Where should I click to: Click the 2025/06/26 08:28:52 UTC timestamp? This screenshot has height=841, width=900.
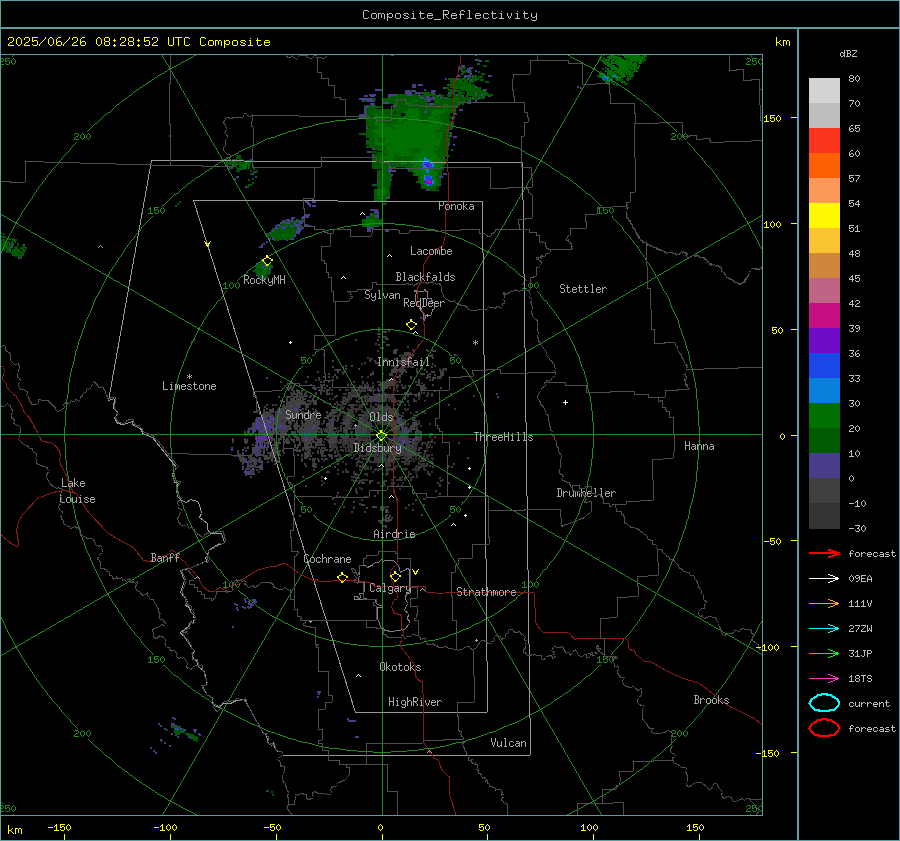[x=138, y=42]
